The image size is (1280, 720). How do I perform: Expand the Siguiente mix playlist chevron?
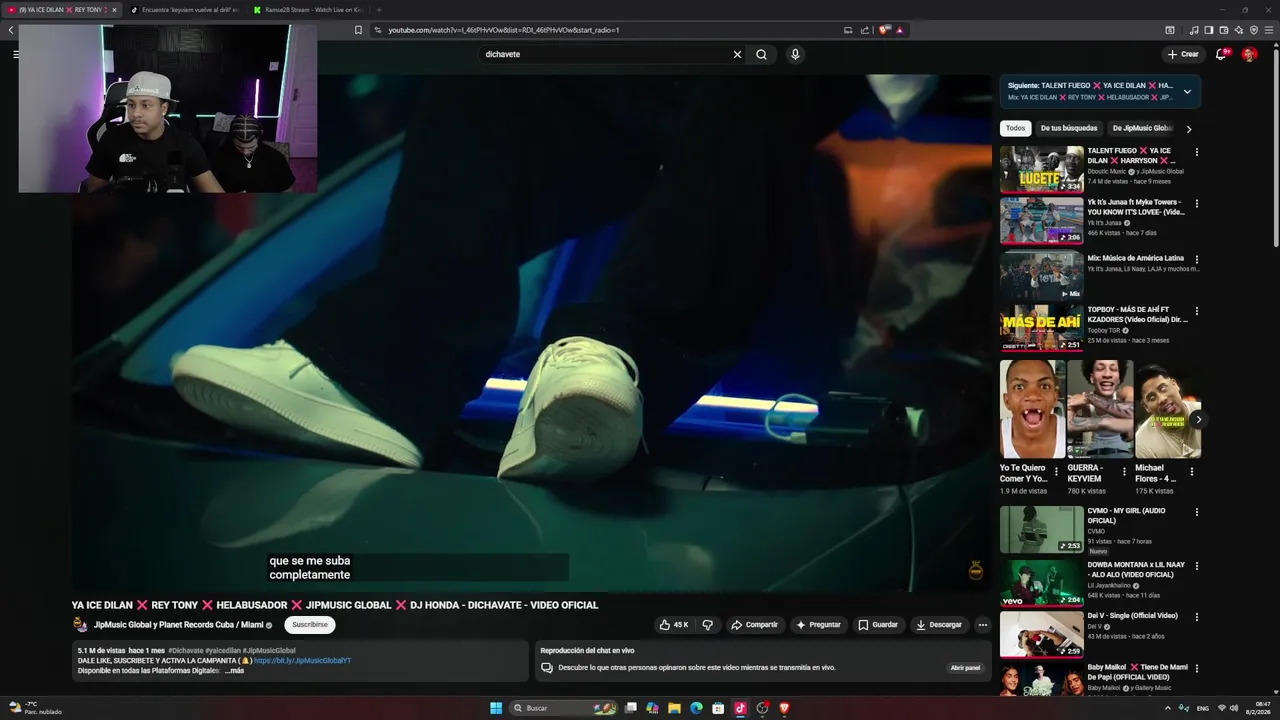click(1187, 91)
